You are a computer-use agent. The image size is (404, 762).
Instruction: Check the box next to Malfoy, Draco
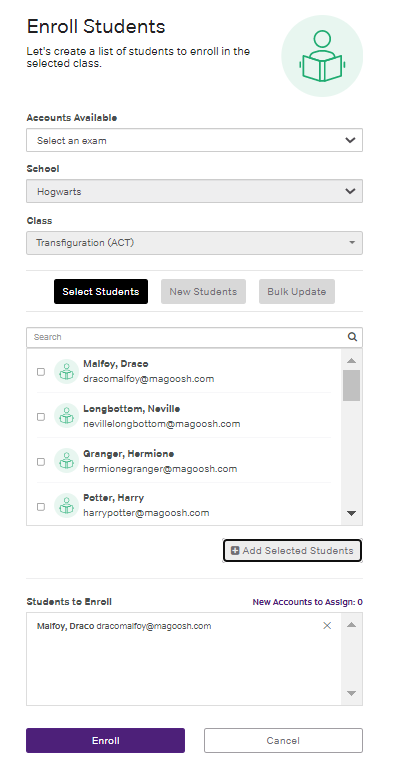tap(41, 372)
